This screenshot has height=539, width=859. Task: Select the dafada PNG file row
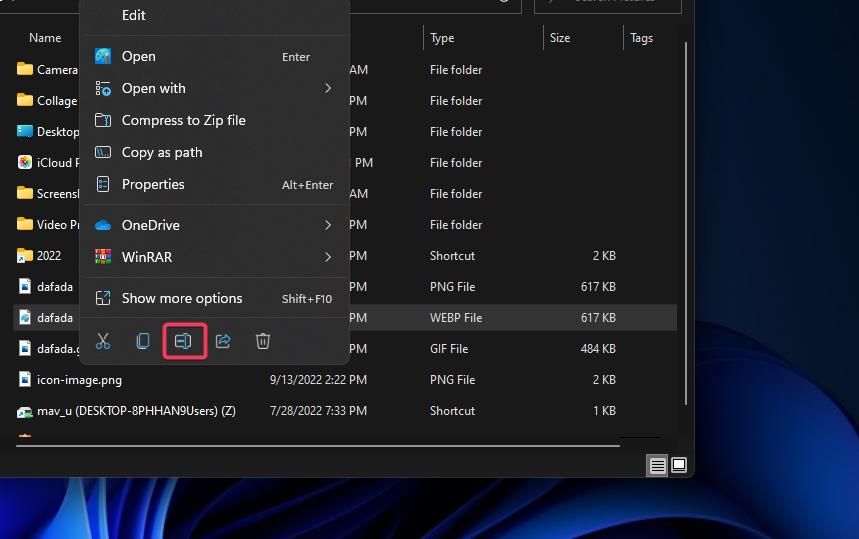[x=345, y=286]
